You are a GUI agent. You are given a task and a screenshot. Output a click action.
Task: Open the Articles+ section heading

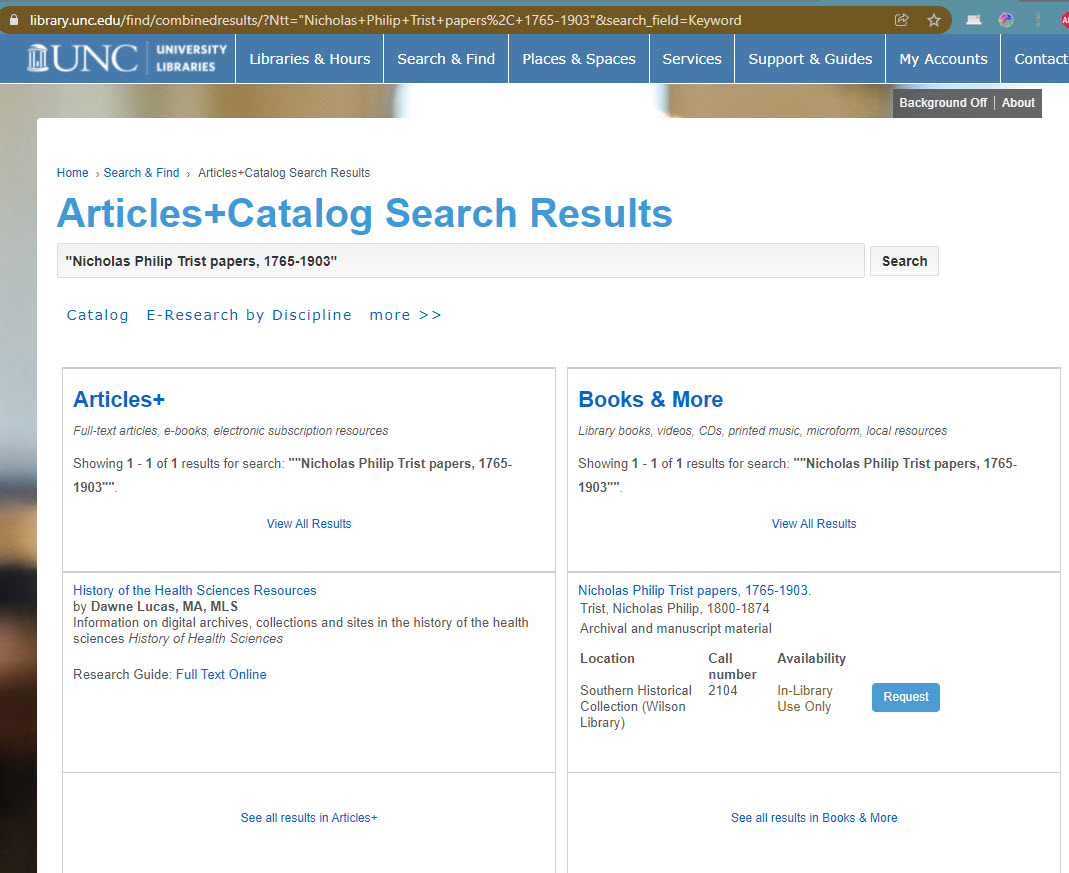click(119, 399)
